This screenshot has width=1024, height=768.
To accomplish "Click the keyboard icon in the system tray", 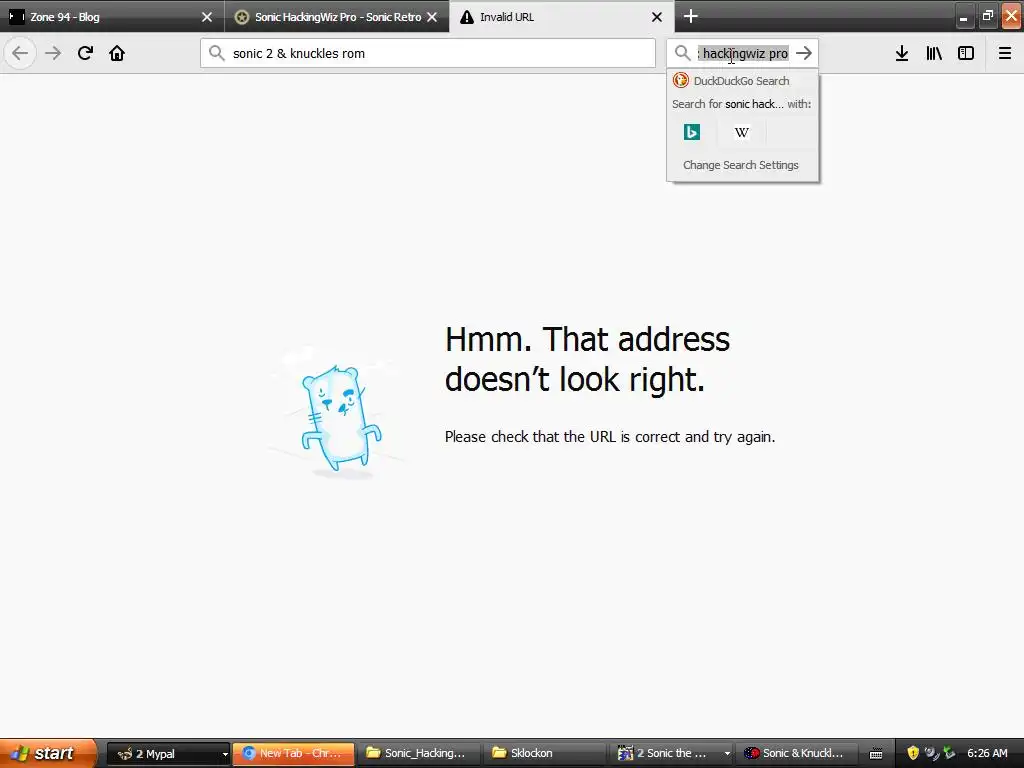I will tap(876, 754).
